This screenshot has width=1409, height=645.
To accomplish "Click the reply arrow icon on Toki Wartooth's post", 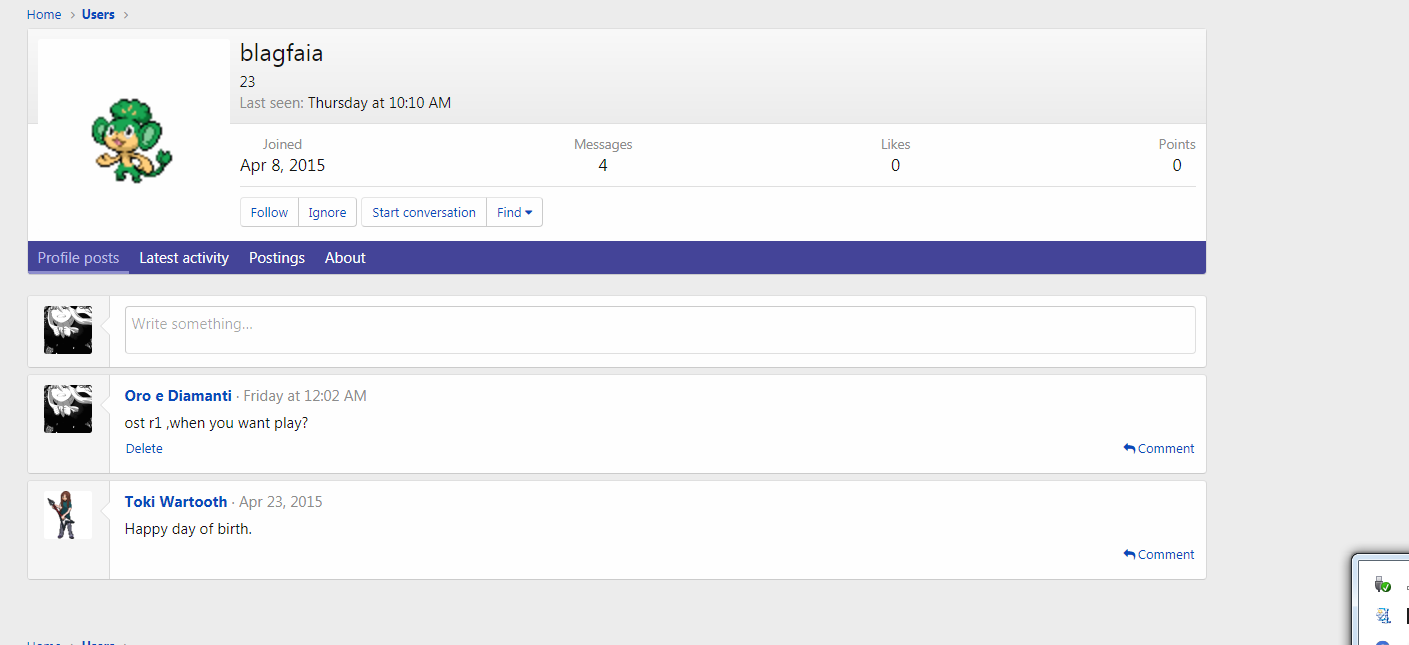I will click(x=1129, y=555).
